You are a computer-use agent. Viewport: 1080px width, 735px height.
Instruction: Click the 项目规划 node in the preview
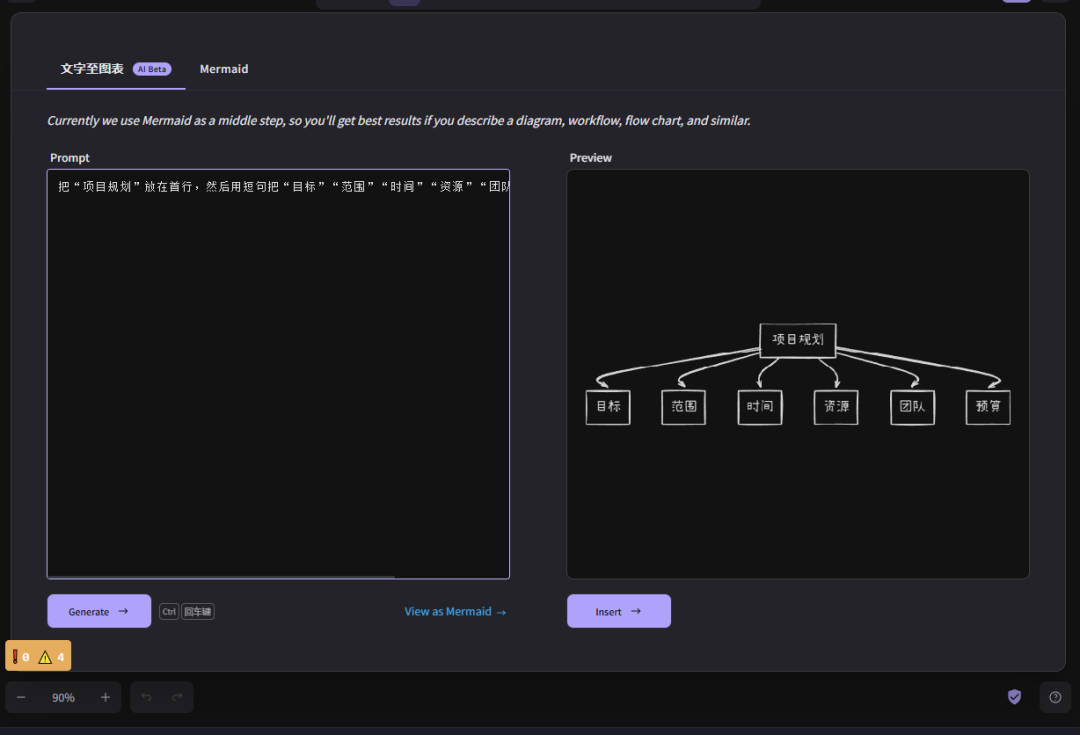tap(798, 340)
